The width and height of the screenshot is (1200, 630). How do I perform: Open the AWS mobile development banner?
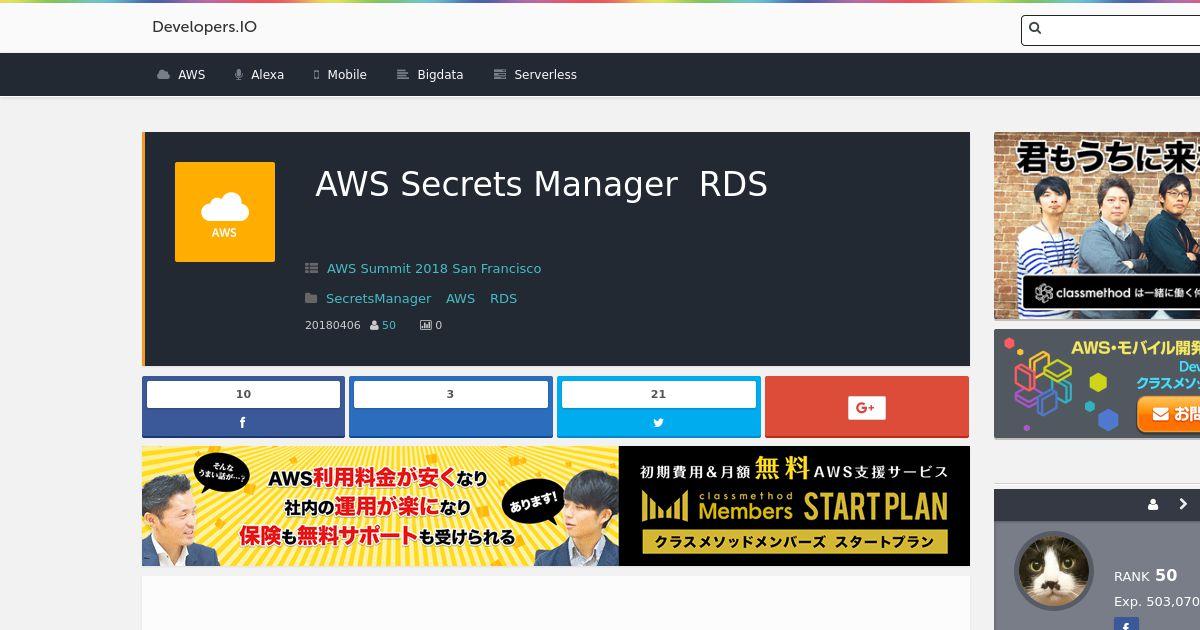tap(1097, 384)
